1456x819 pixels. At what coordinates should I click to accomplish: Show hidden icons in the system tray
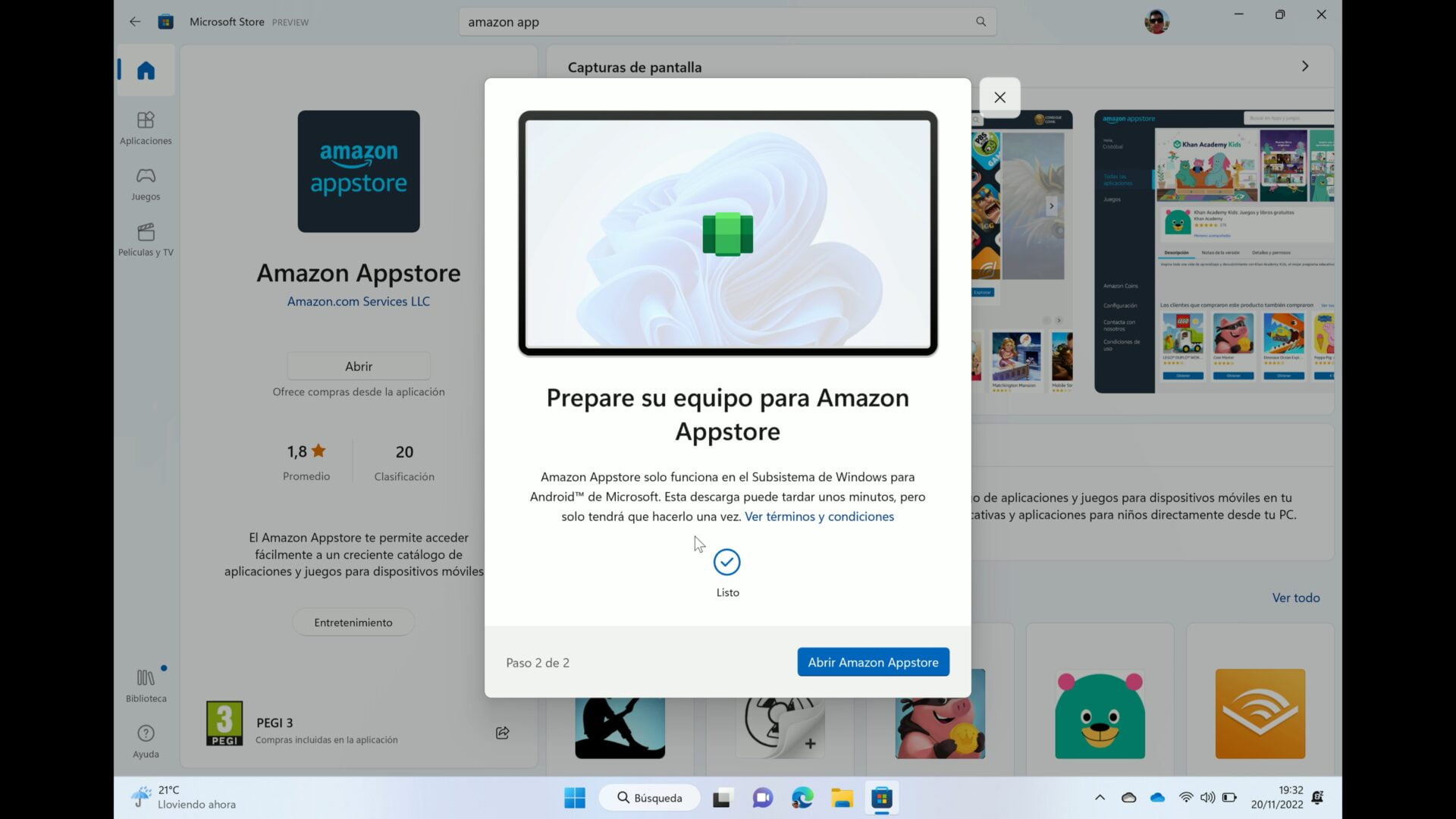1099,797
